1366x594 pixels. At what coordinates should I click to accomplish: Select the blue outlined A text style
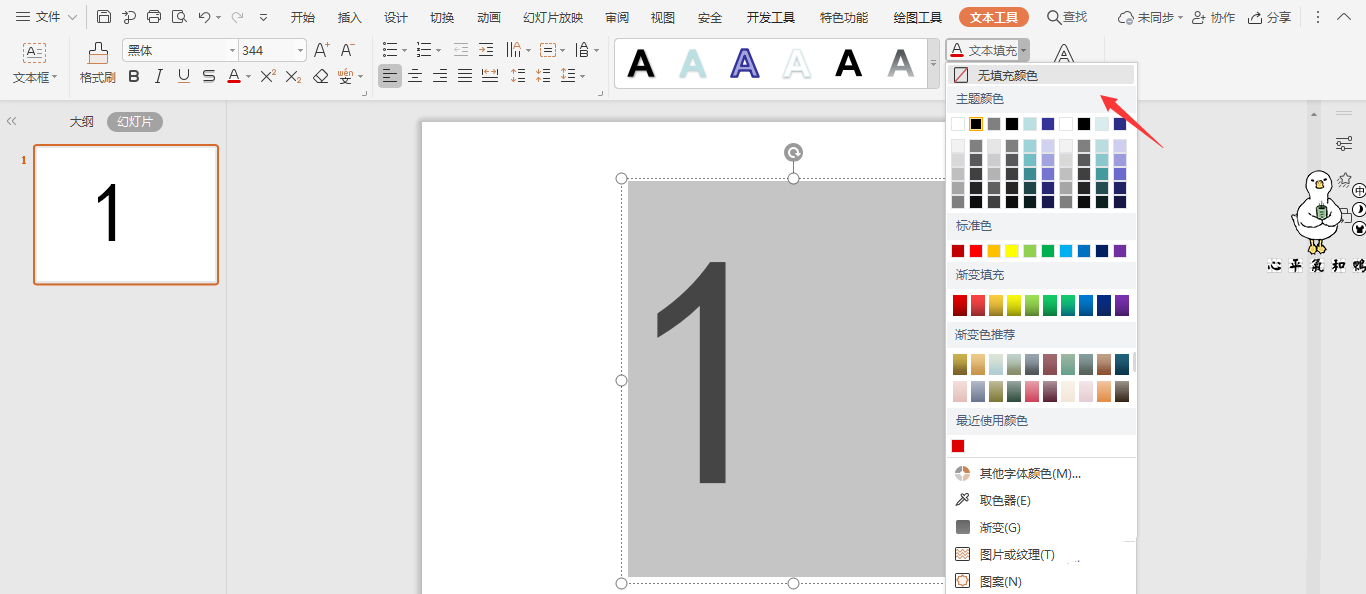[x=744, y=63]
